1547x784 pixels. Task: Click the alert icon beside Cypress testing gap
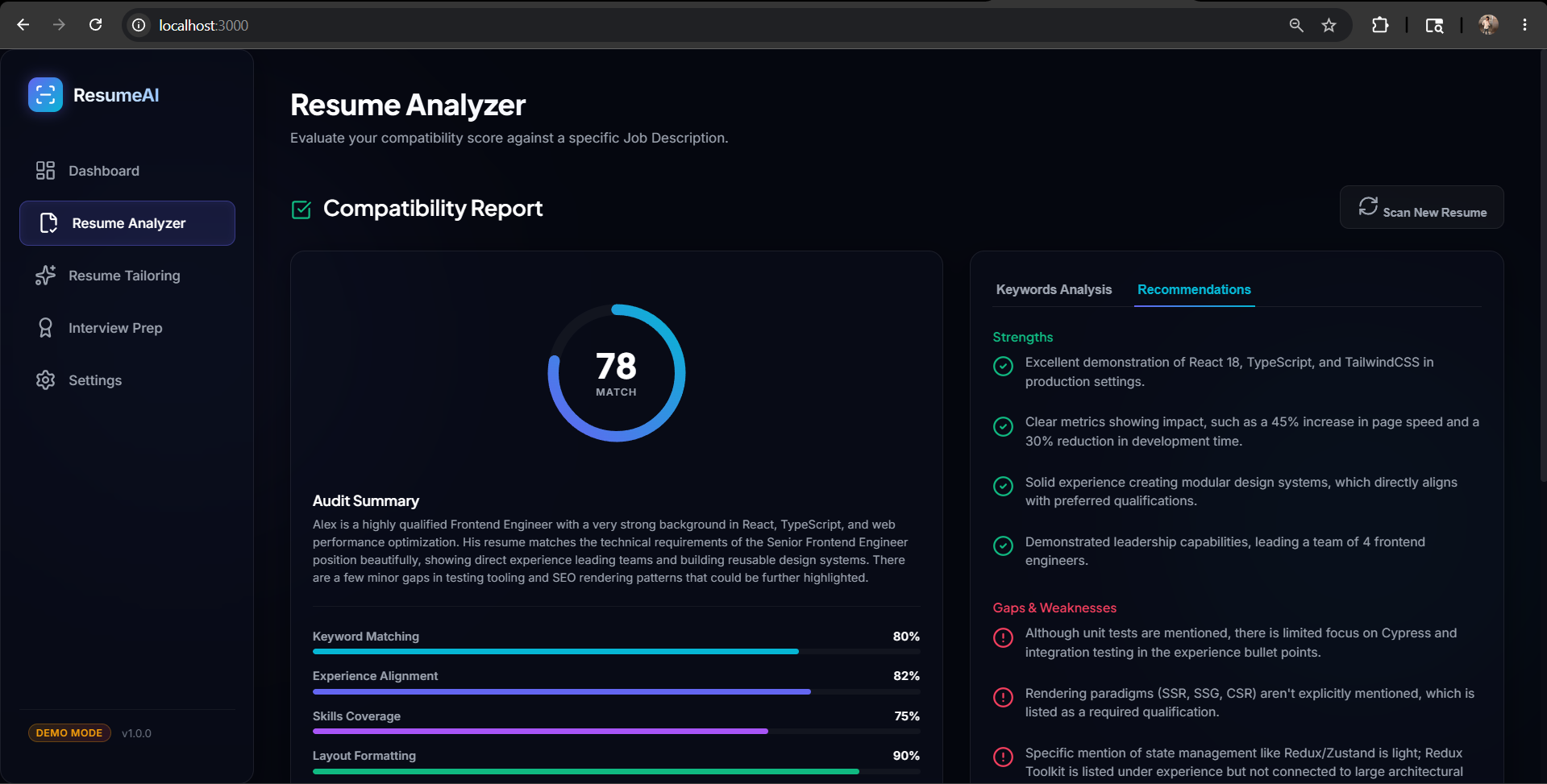pos(1003,637)
